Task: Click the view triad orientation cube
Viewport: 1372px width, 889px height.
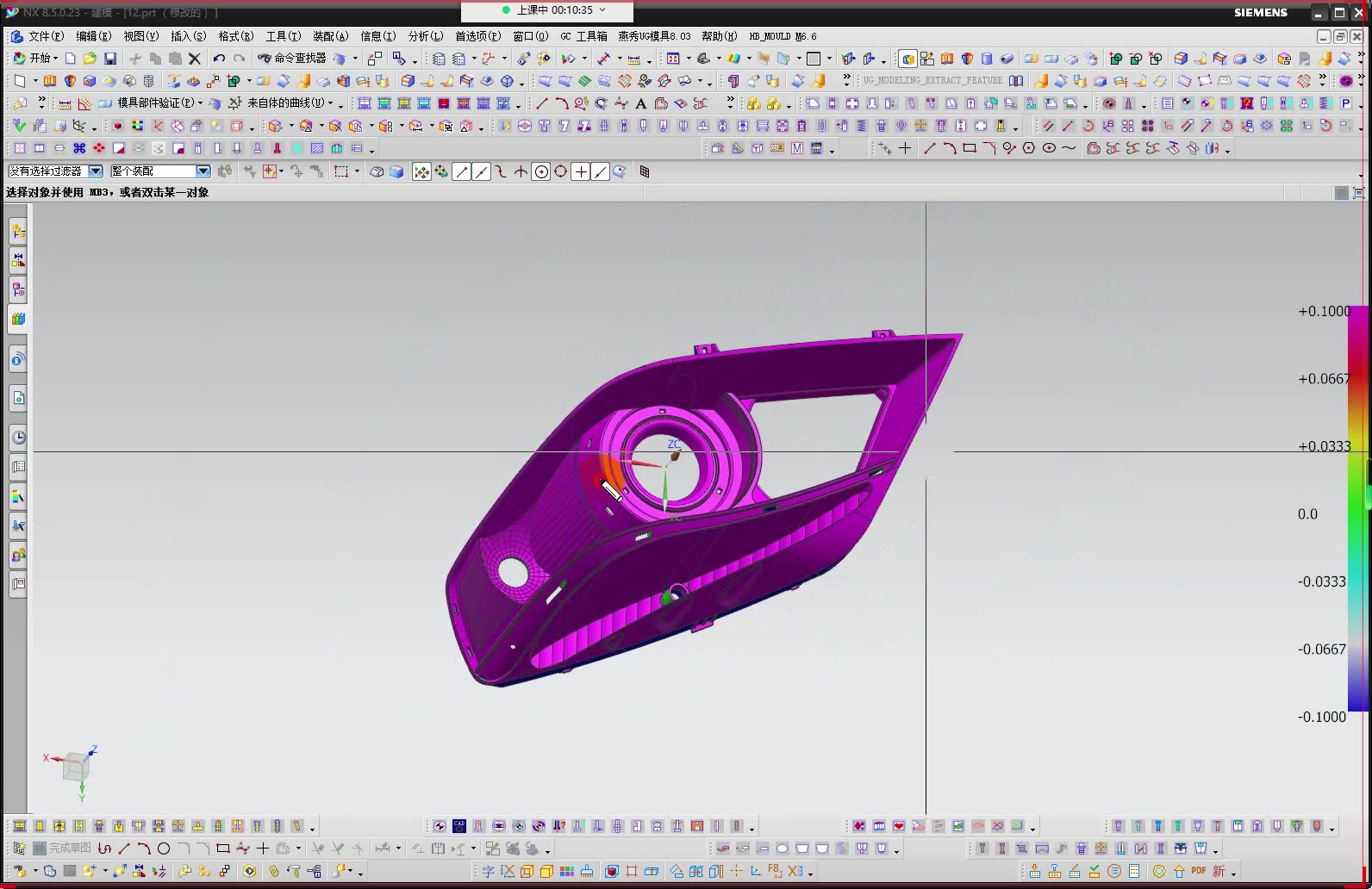Action: [x=76, y=765]
